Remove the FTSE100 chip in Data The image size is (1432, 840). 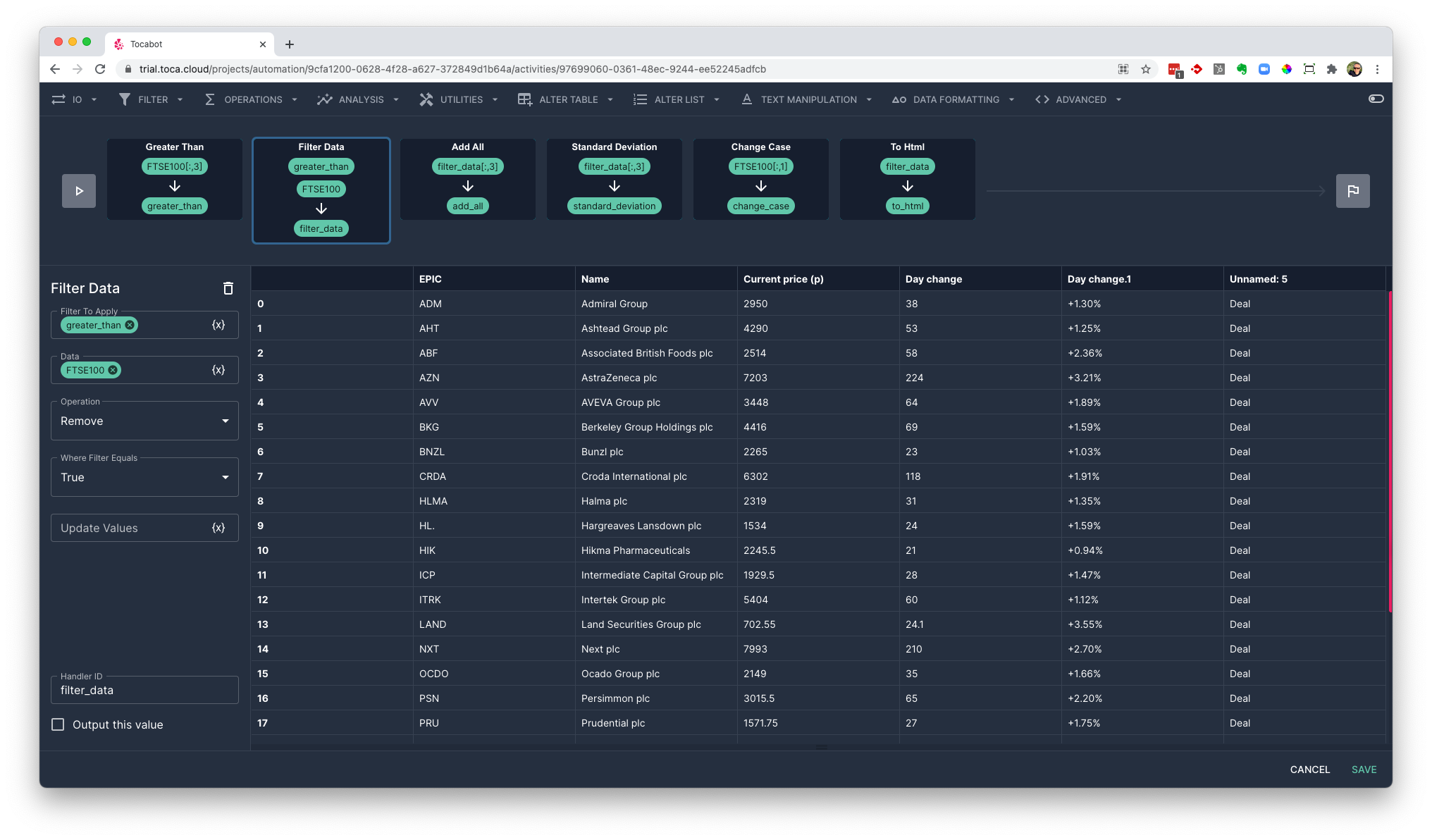(113, 370)
